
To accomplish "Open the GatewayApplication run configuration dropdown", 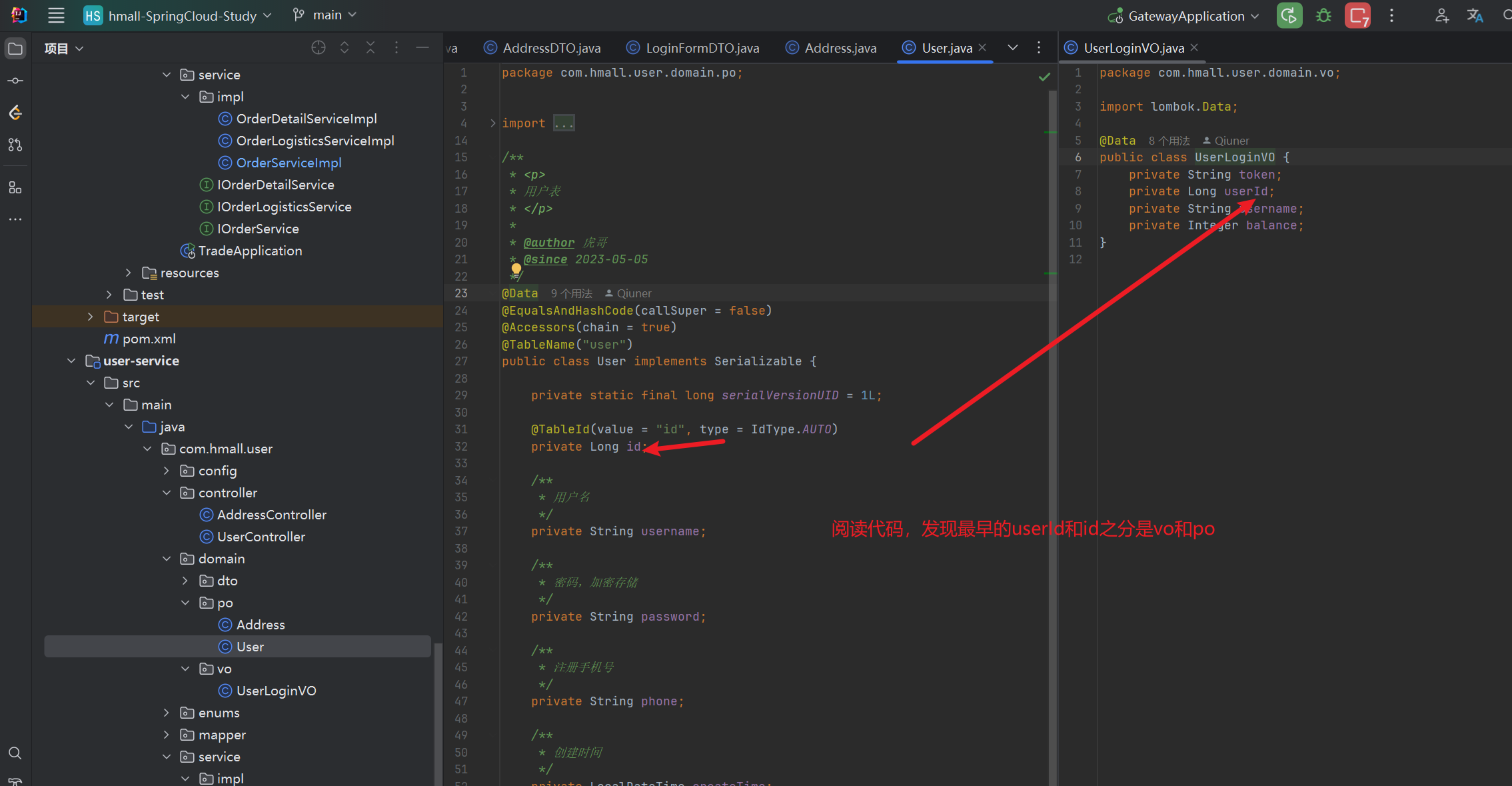I will click(1186, 16).
